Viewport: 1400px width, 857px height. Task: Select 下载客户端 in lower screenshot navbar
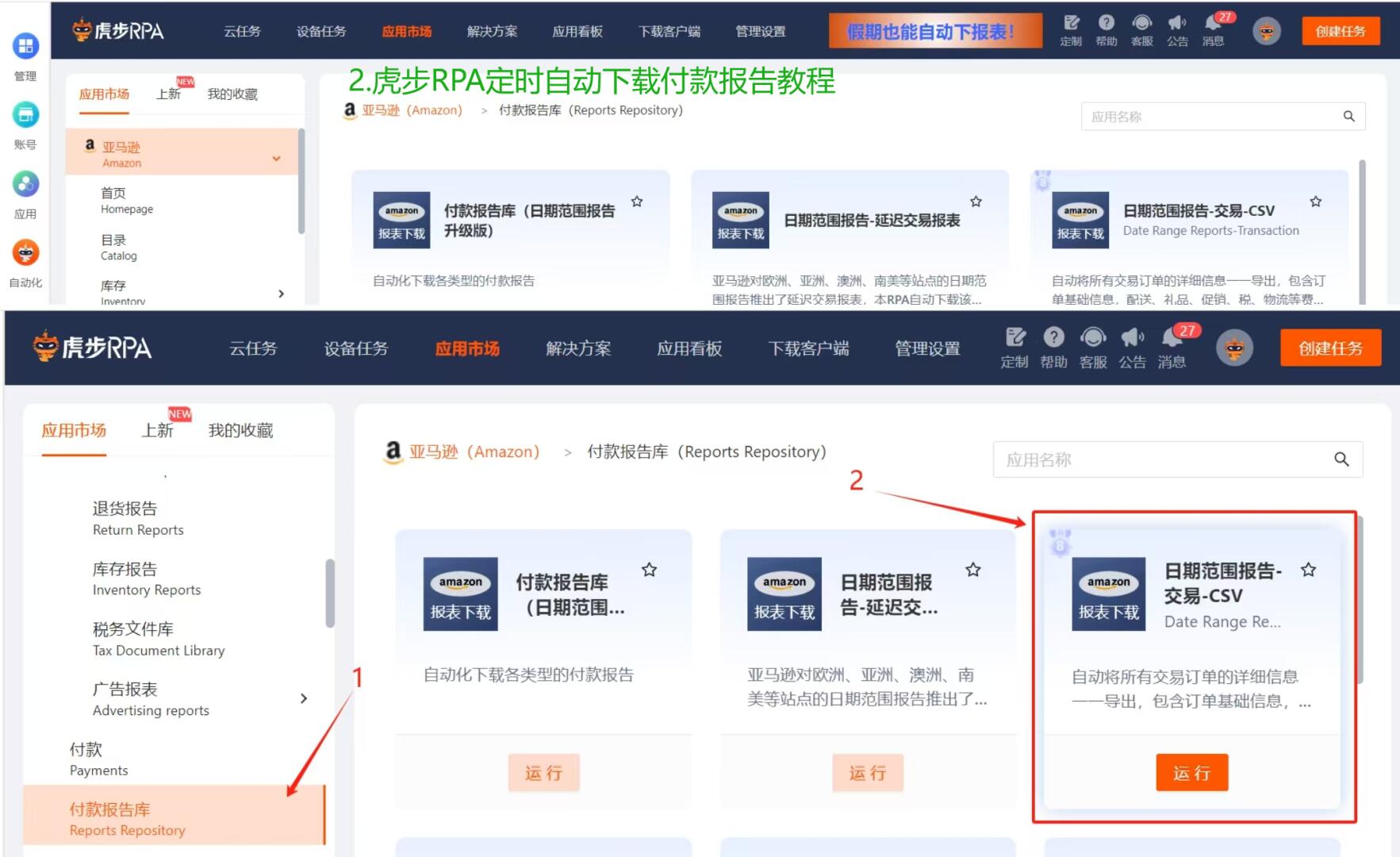[x=808, y=348]
